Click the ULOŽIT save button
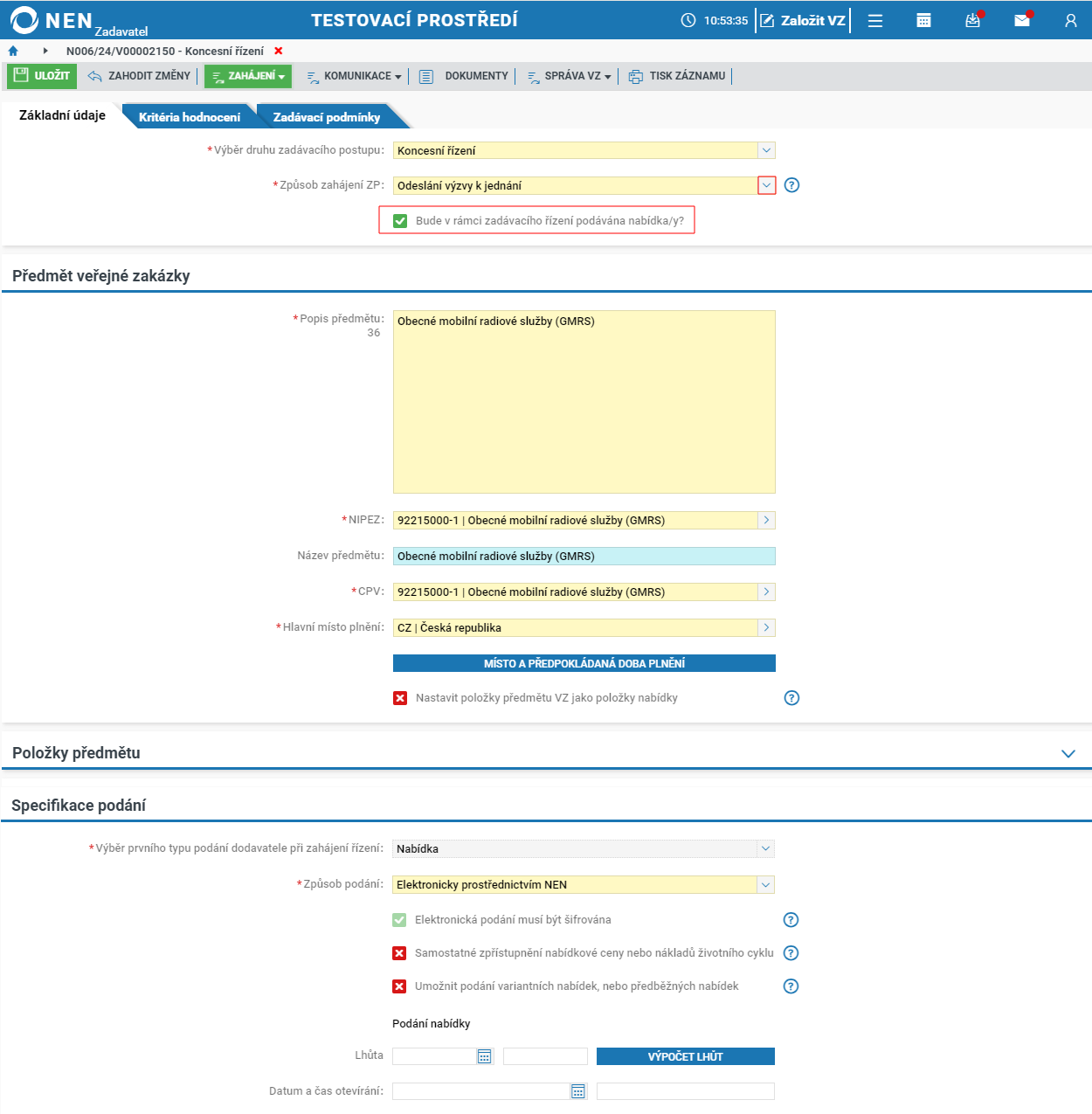This screenshot has width=1092, height=1114. (42, 76)
